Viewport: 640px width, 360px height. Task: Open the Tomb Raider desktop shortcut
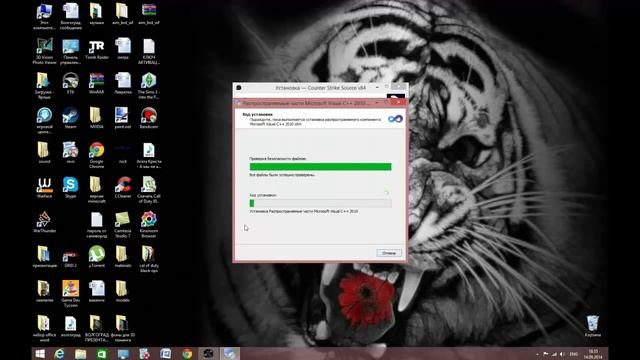pos(97,49)
